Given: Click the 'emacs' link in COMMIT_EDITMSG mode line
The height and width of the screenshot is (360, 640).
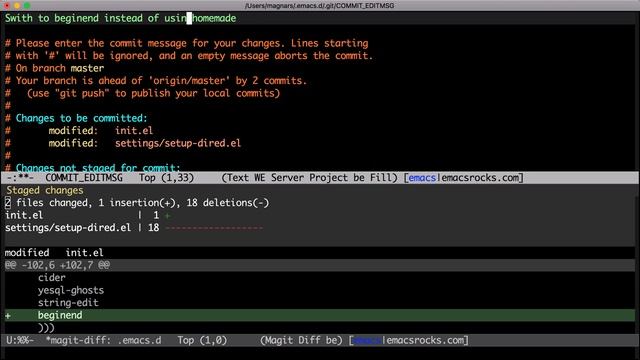Looking at the screenshot, I should 422,178.
